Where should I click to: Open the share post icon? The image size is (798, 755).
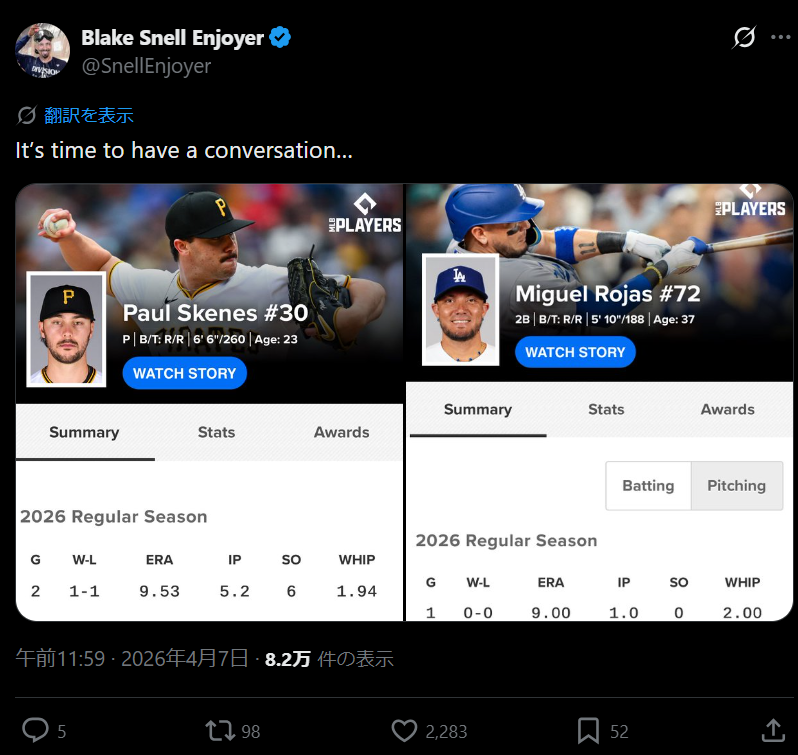click(x=772, y=730)
